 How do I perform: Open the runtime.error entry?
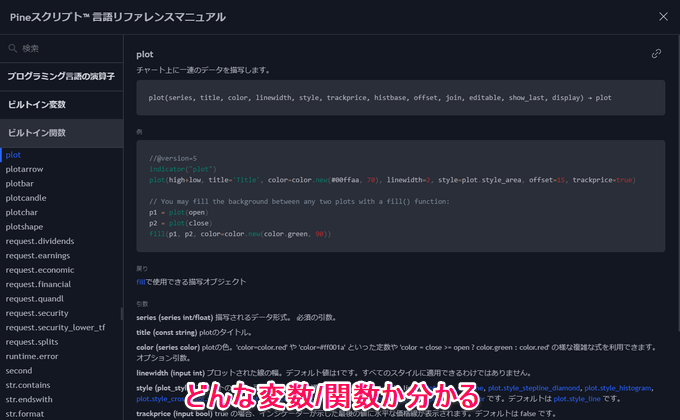point(32,356)
